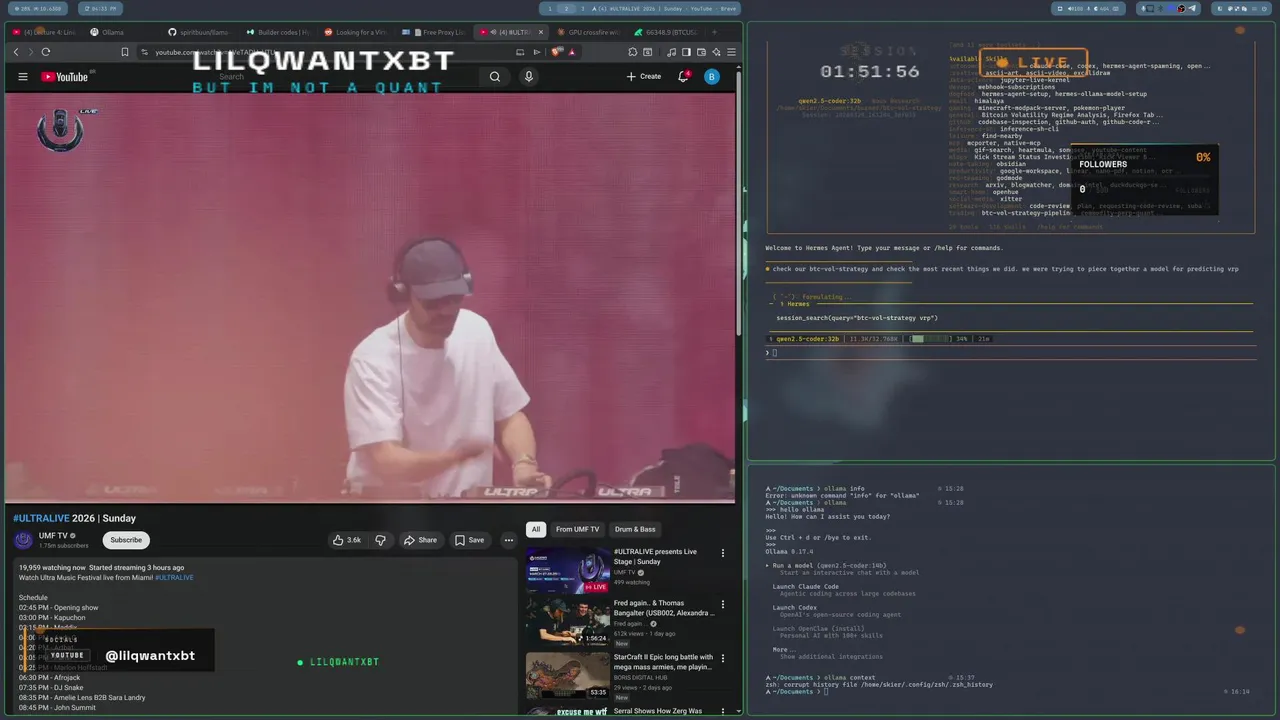
Task: Select workspace 1 in top bar
Action: point(549,8)
